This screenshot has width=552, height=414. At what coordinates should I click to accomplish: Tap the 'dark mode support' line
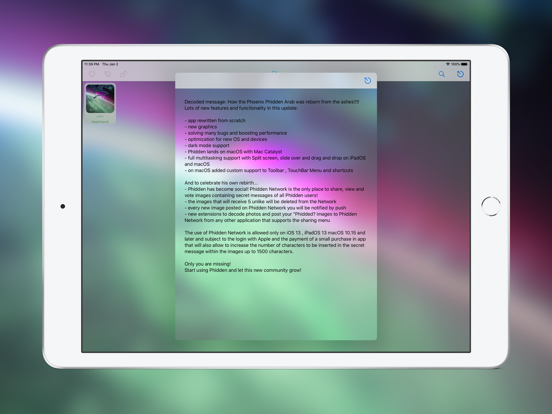(207, 145)
